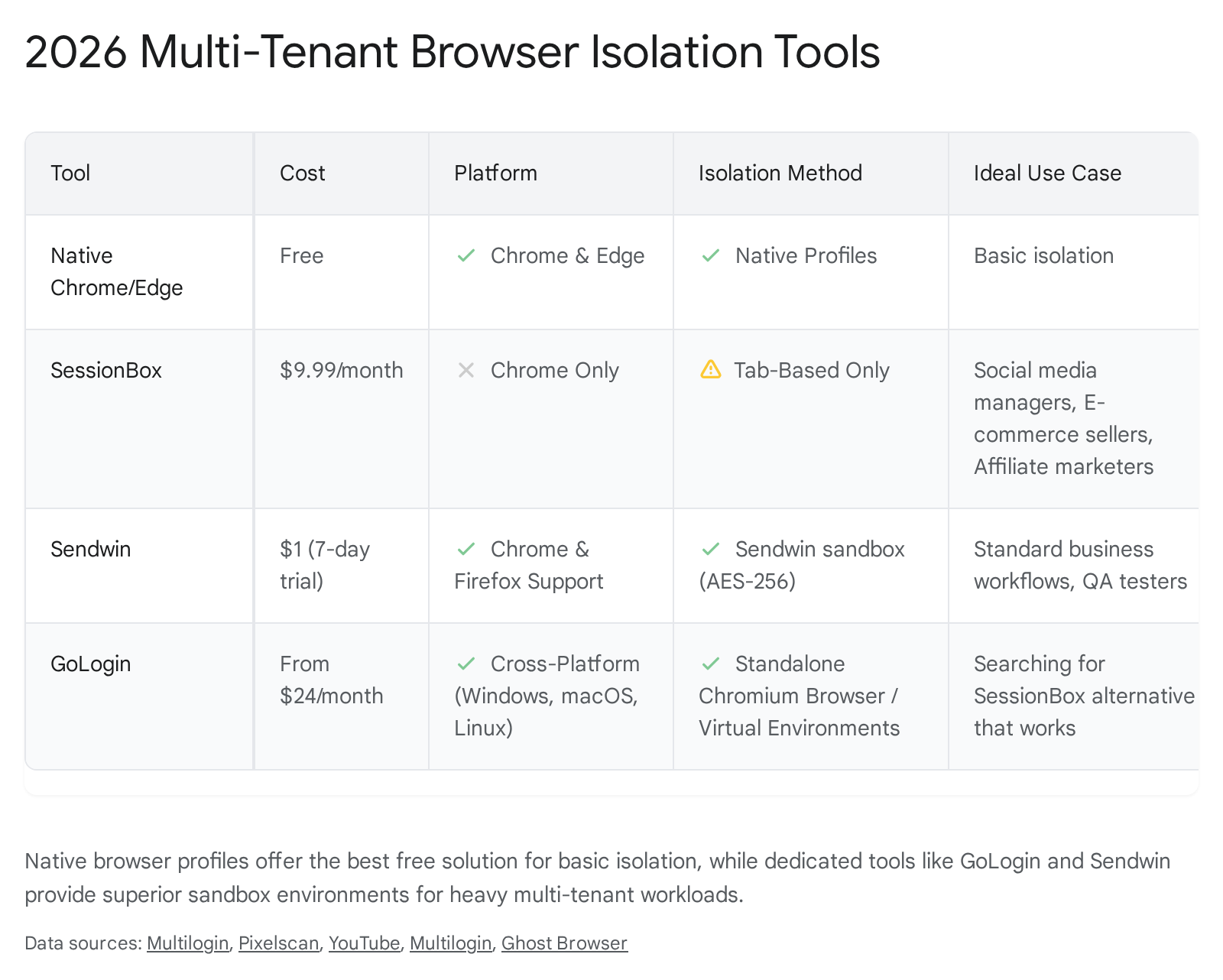This screenshot has height=980, width=1223.
Task: Select the $9.99/month cost cell
Action: [341, 371]
